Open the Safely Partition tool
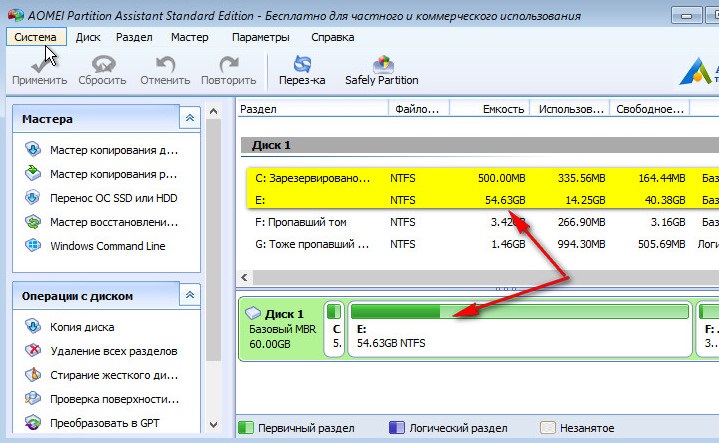The height and width of the screenshot is (443, 719). click(x=382, y=70)
